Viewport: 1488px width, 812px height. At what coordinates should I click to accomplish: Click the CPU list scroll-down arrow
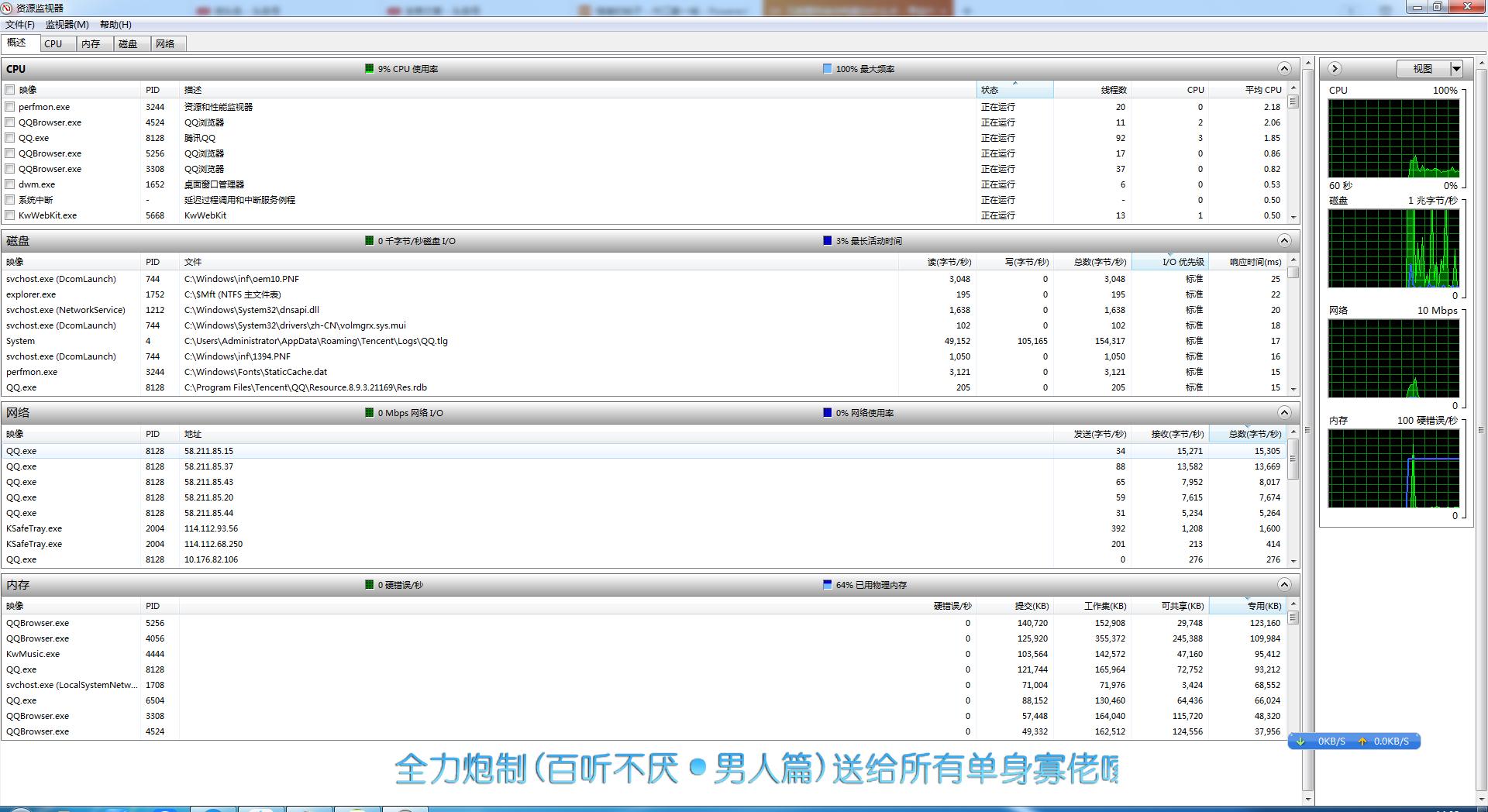coord(1293,216)
